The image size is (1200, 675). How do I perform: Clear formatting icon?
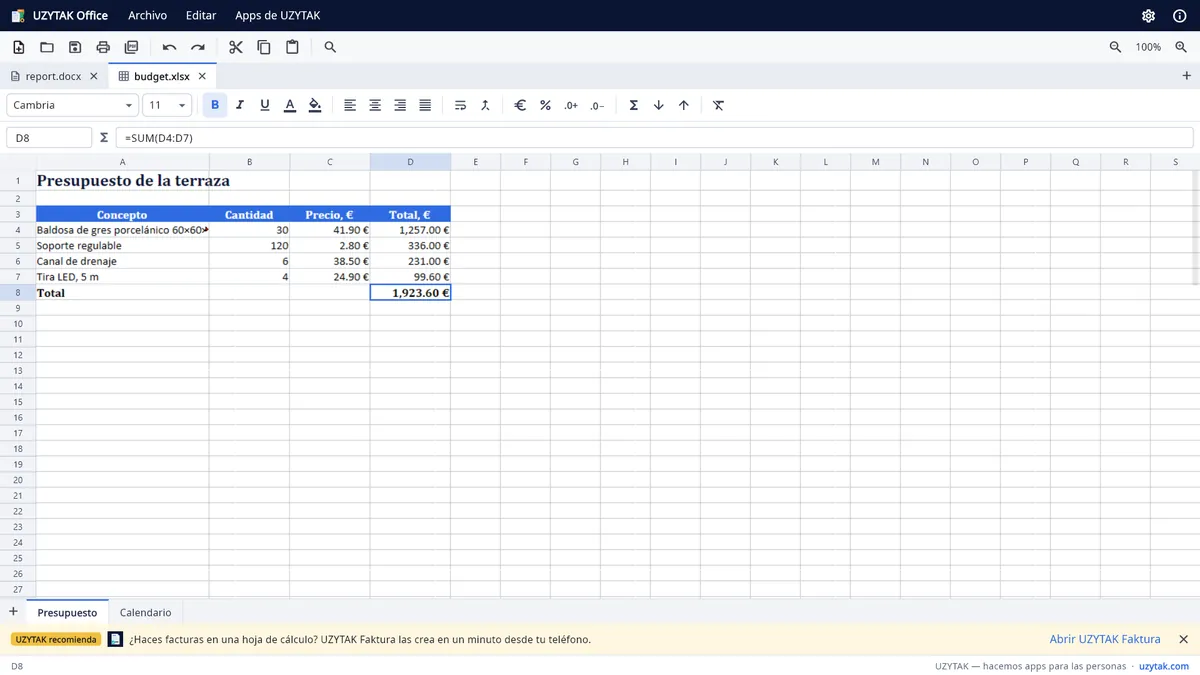pyautogui.click(x=718, y=105)
